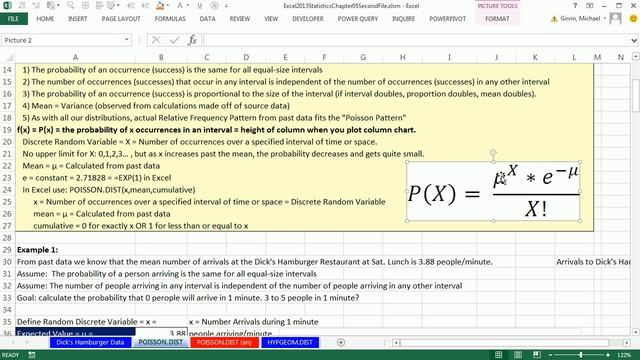This screenshot has height=360, width=640.
Task: Open Excel Help question mark icon
Action: click(575, 6)
